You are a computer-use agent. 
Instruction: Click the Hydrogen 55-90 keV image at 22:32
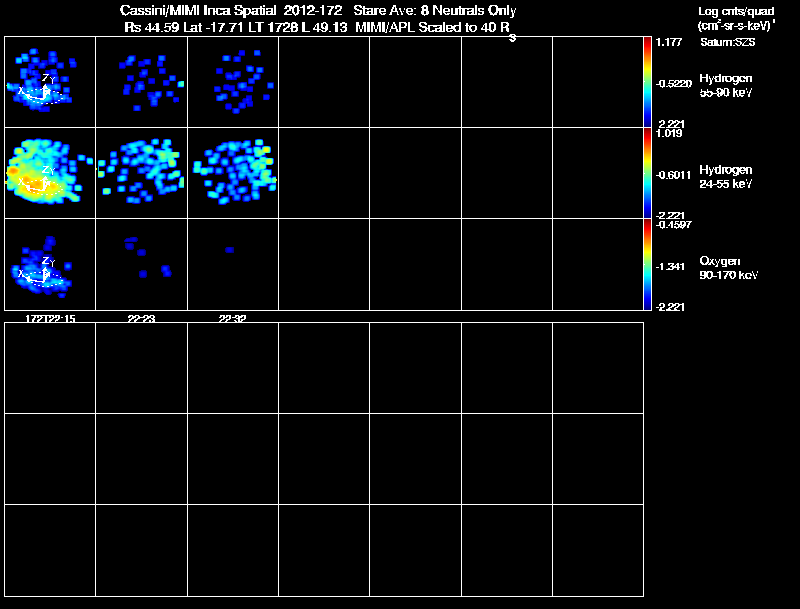(x=233, y=82)
